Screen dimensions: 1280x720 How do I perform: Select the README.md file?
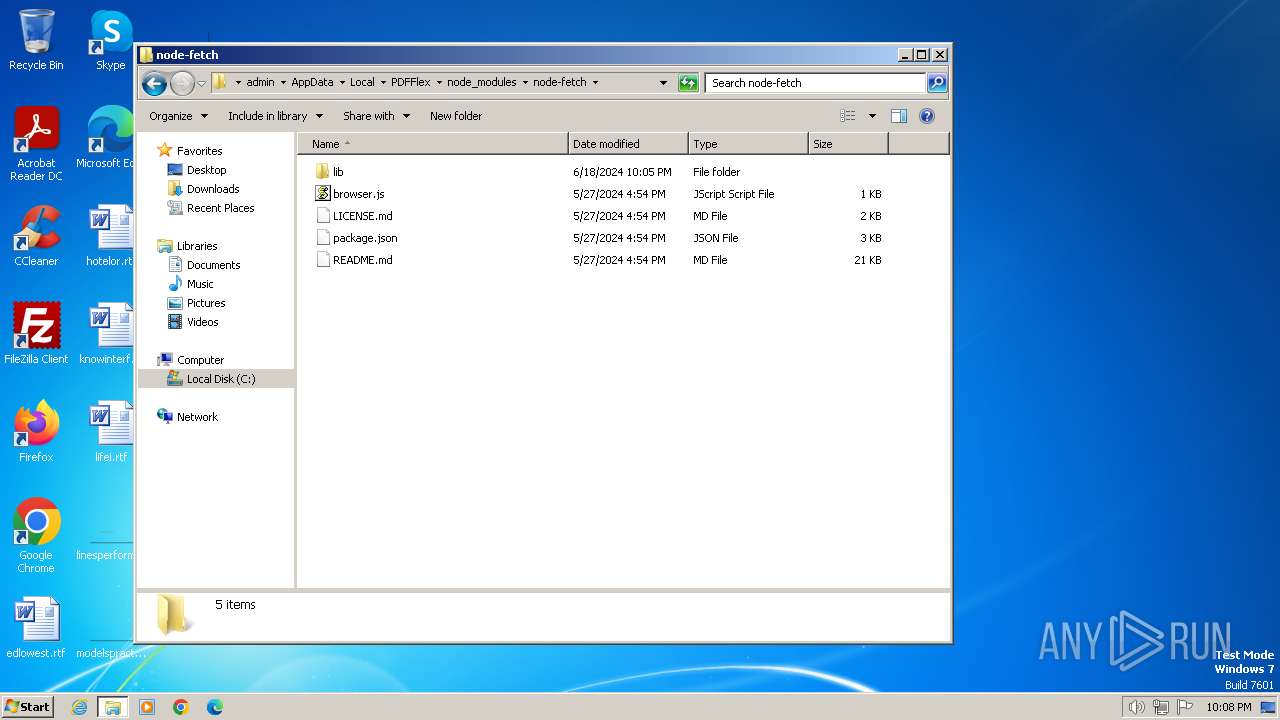[362, 260]
